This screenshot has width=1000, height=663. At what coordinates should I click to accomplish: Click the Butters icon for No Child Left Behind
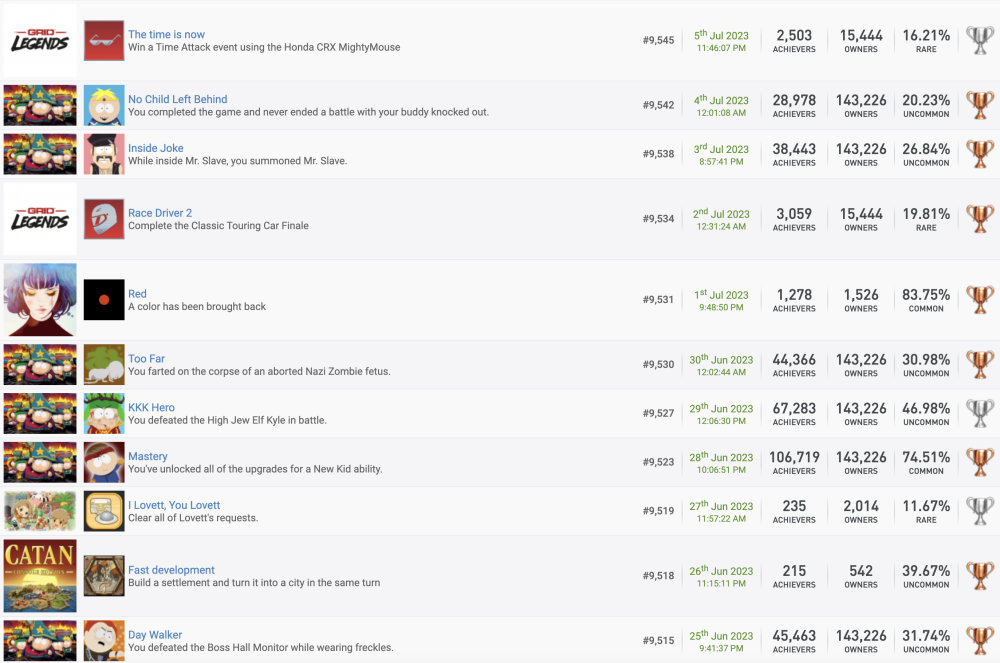click(104, 105)
